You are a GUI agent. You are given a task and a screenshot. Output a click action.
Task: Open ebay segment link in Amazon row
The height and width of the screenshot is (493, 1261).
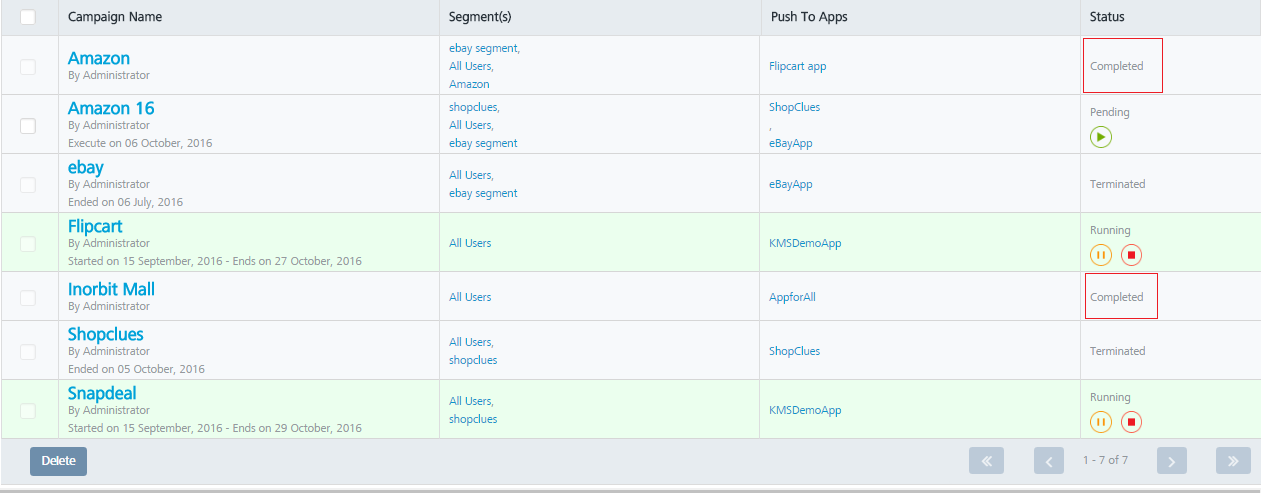tap(484, 48)
